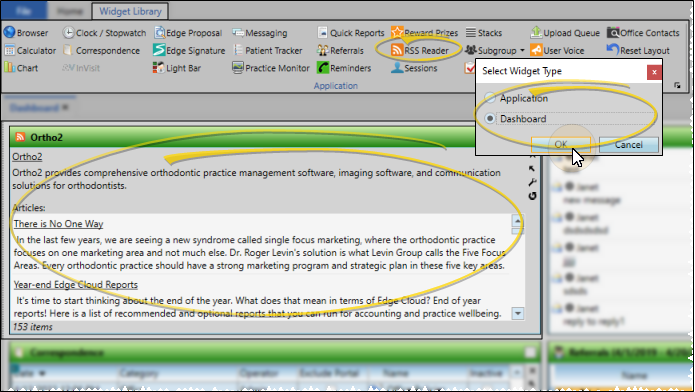Open the Light Bar widget
This screenshot has width=695, height=392.
tap(177, 68)
